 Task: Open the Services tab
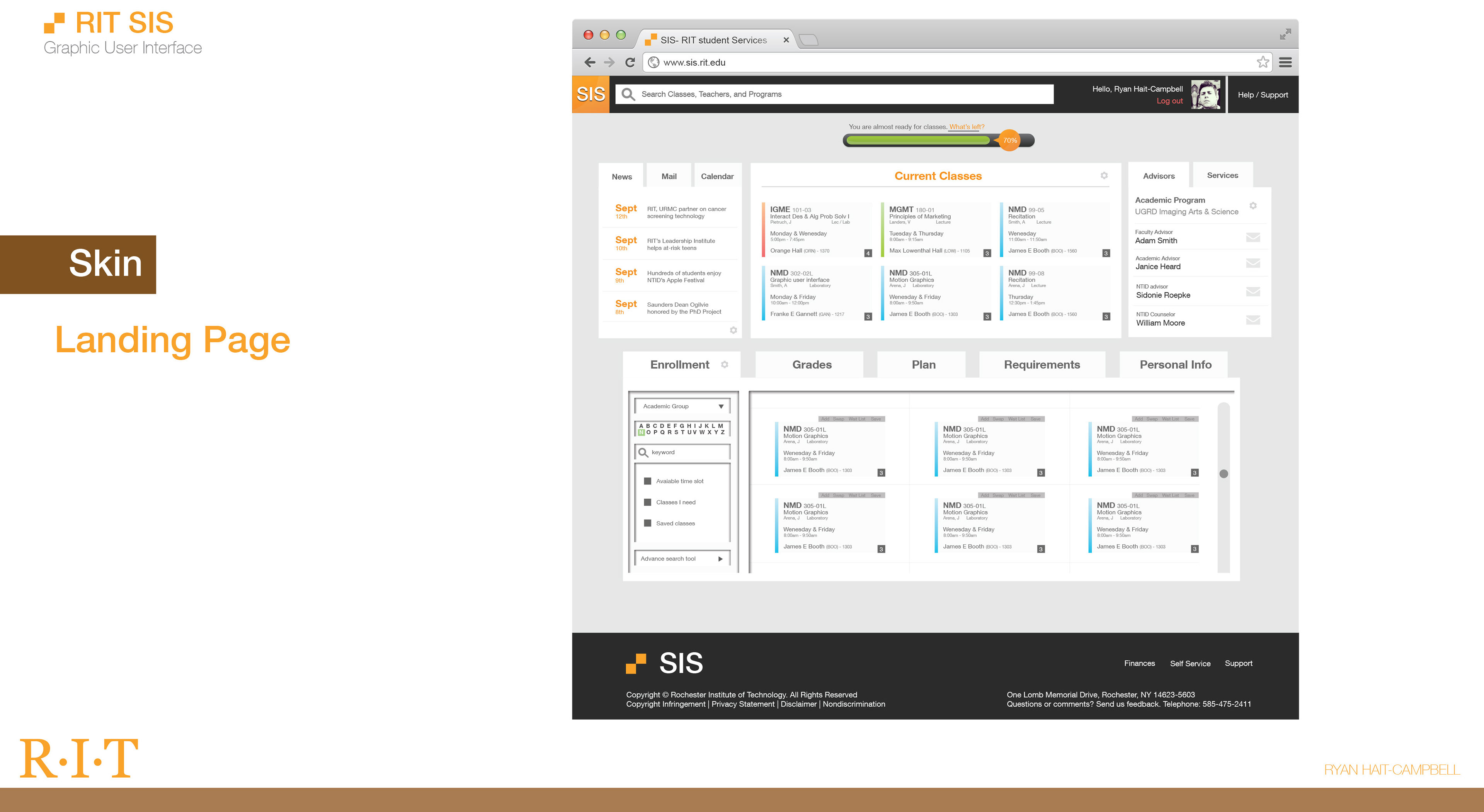(1222, 176)
